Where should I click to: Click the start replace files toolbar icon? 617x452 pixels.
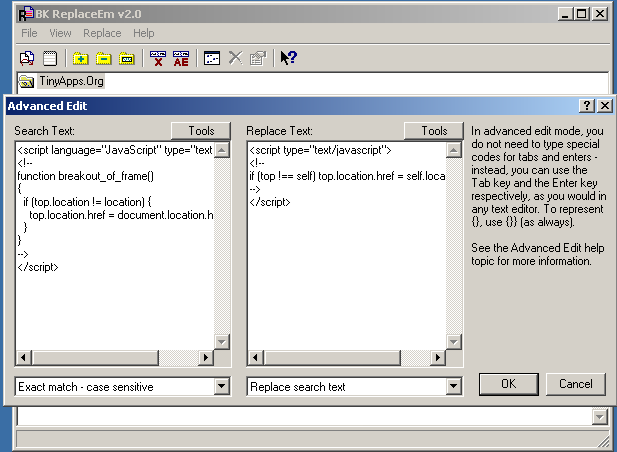click(x=28, y=58)
